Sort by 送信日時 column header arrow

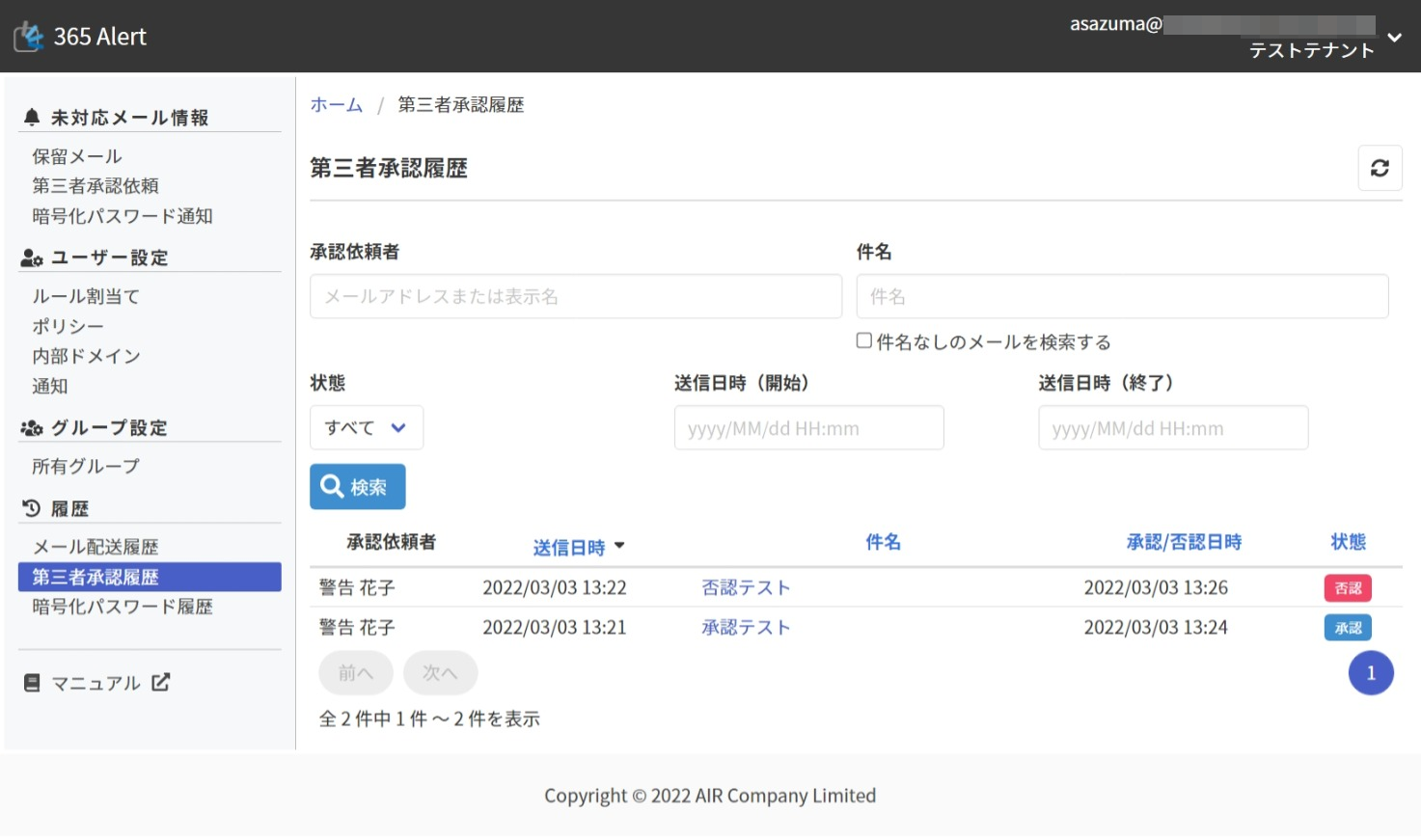point(619,546)
